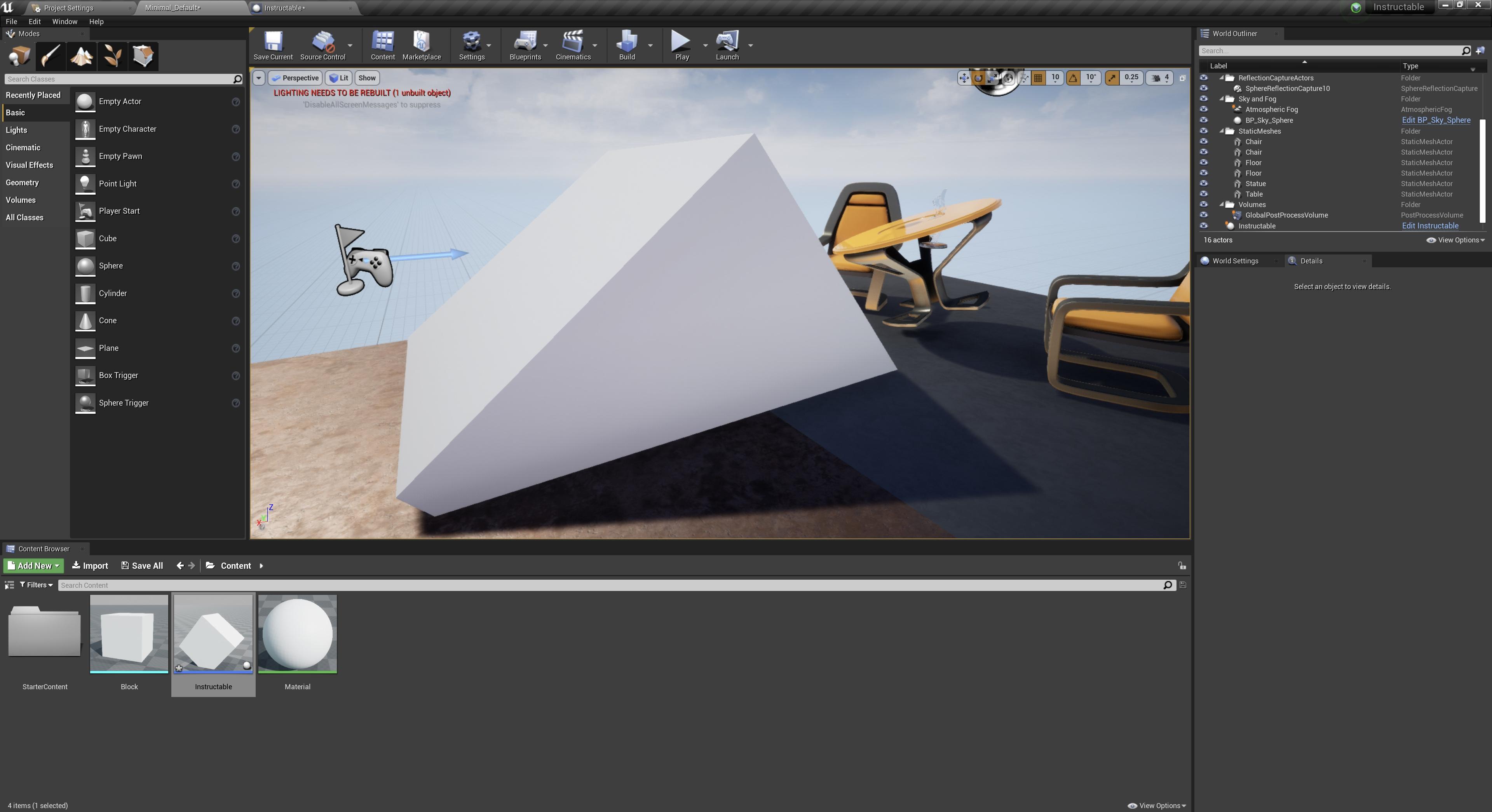Select the Geometry Editing mode icon
Image resolution: width=1492 pixels, height=812 pixels.
(x=143, y=56)
